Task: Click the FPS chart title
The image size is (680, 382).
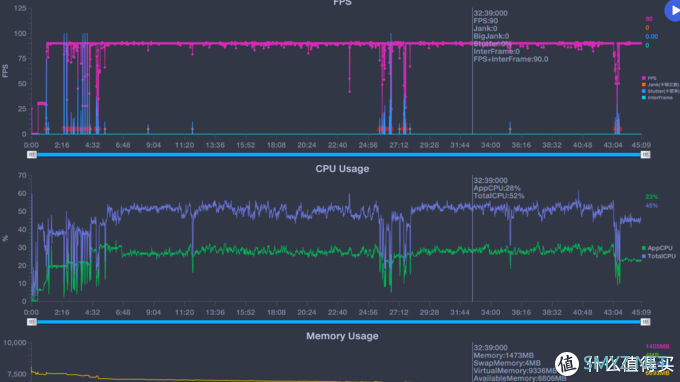Action: click(342, 3)
